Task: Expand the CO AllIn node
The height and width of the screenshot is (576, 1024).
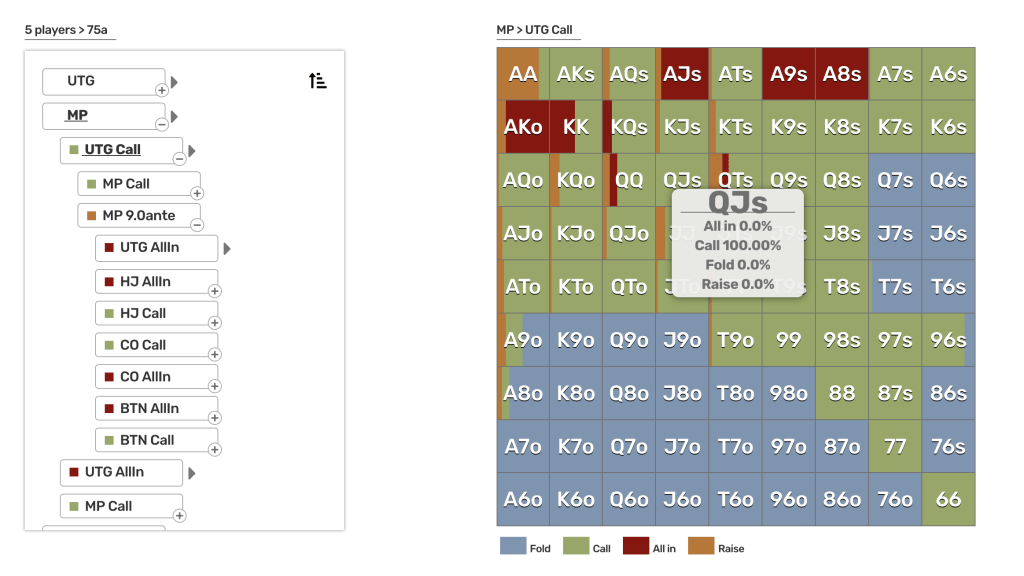Action: click(x=214, y=386)
